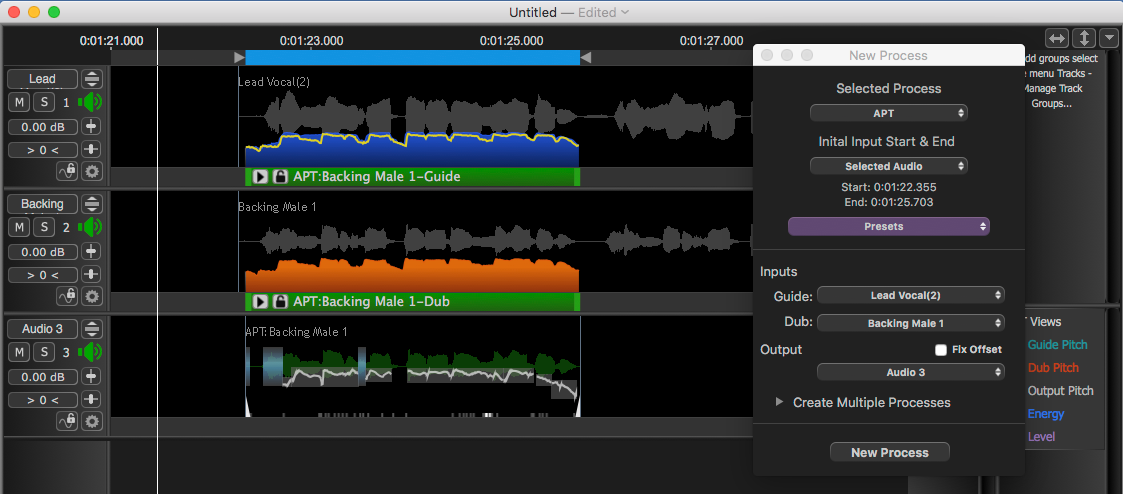Screen dimensions: 1123x494
Task: Open the Selected Process APT dropdown
Action: click(889, 113)
